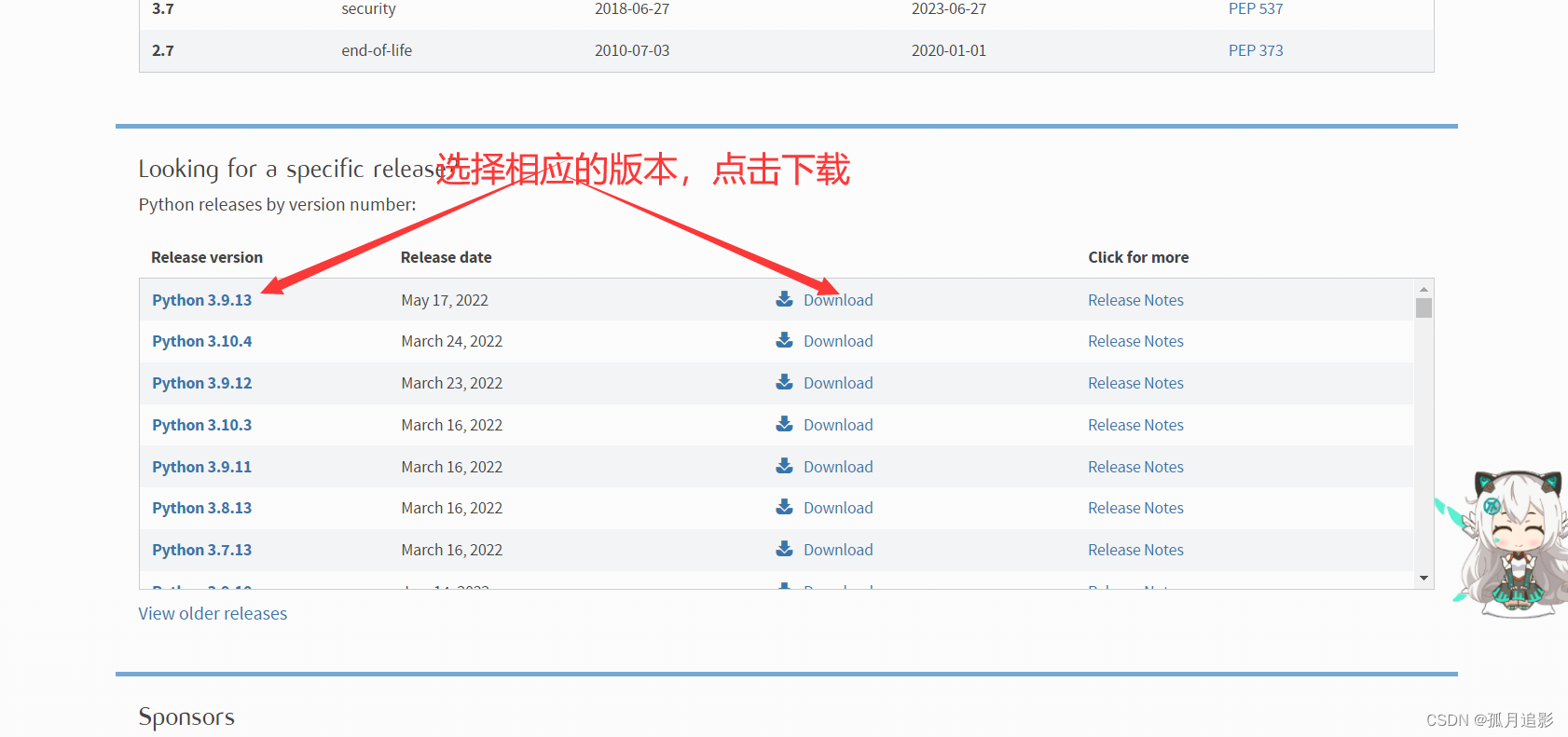Click Download link for Python 3.10.3
Viewport: 1568px width, 737px height.
pos(838,425)
